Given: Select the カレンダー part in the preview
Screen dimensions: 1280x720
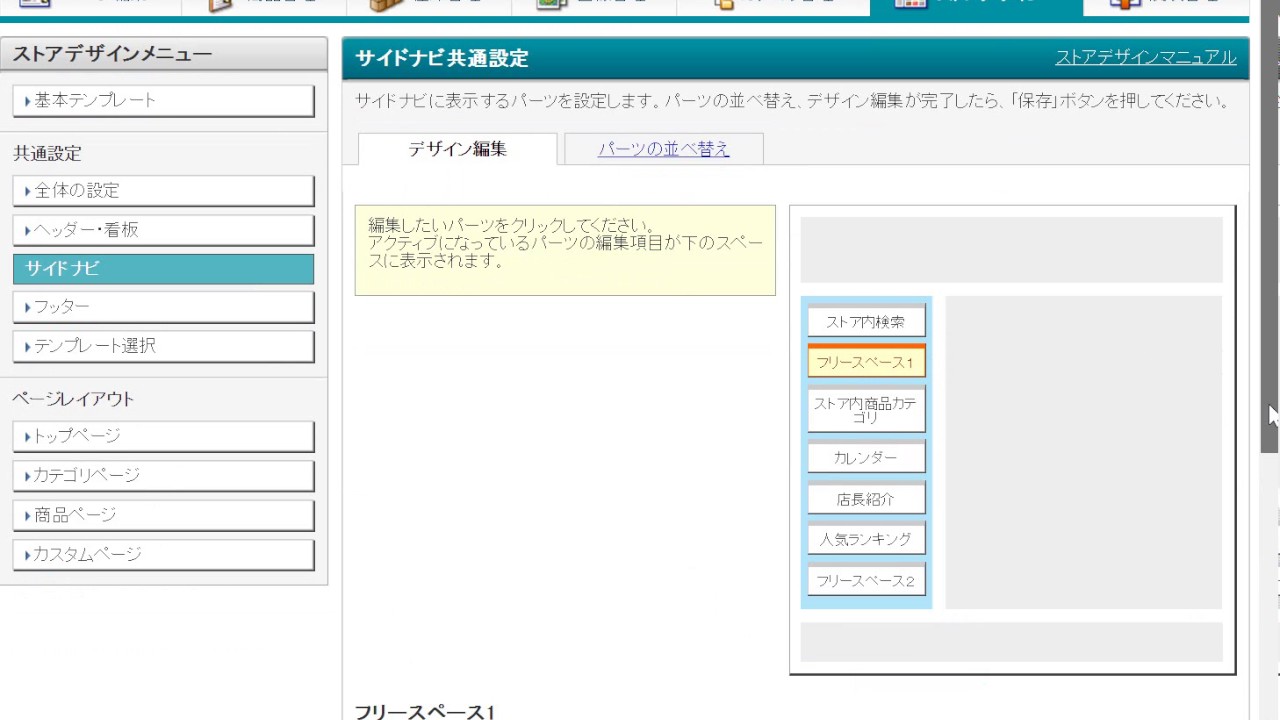Looking at the screenshot, I should (866, 456).
